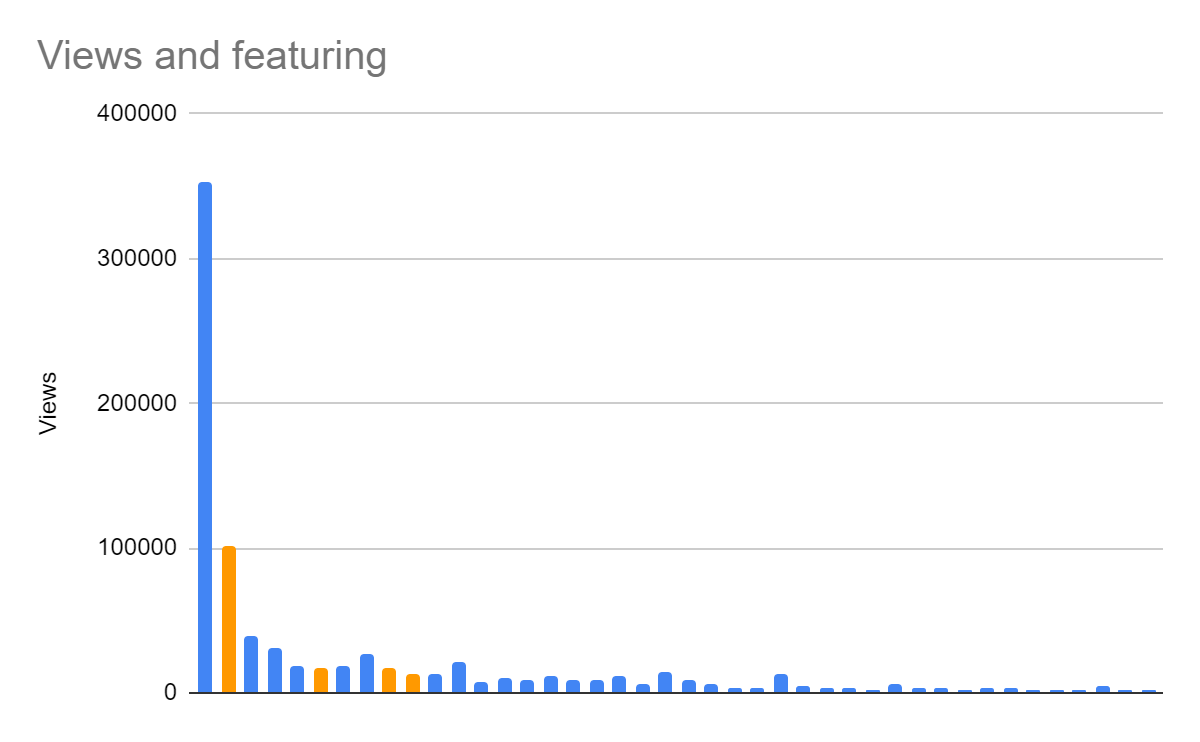Select the blue bar right after orange bars

click(435, 683)
